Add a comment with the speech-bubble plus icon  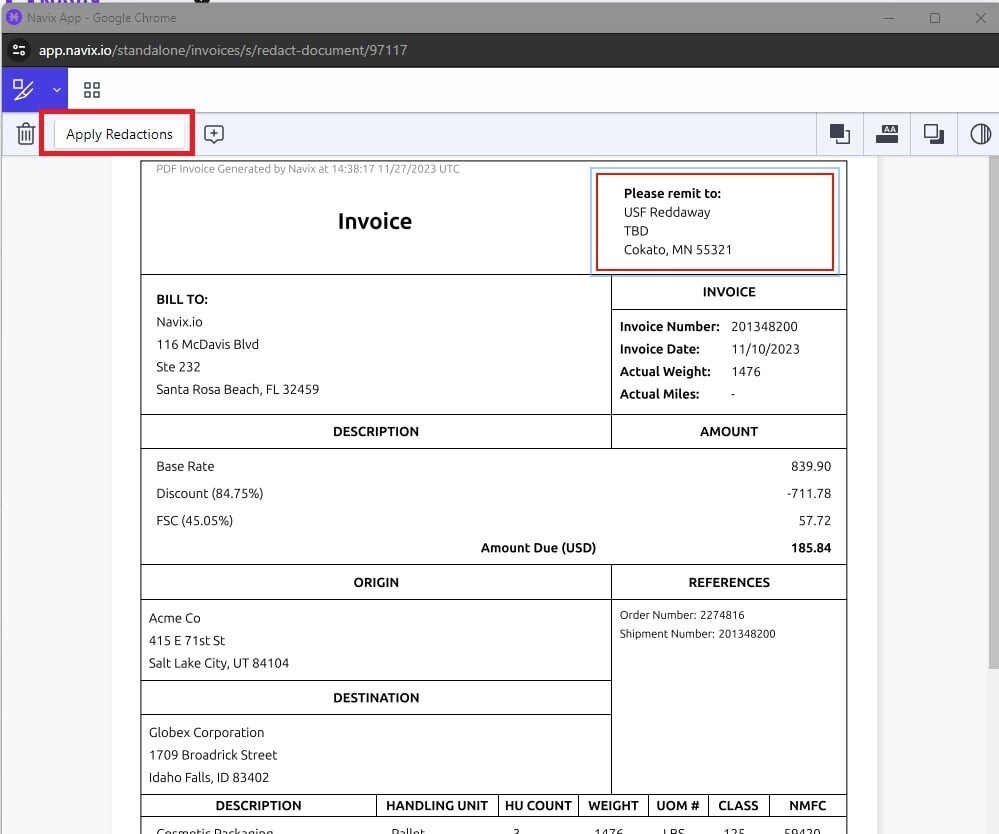(x=213, y=134)
